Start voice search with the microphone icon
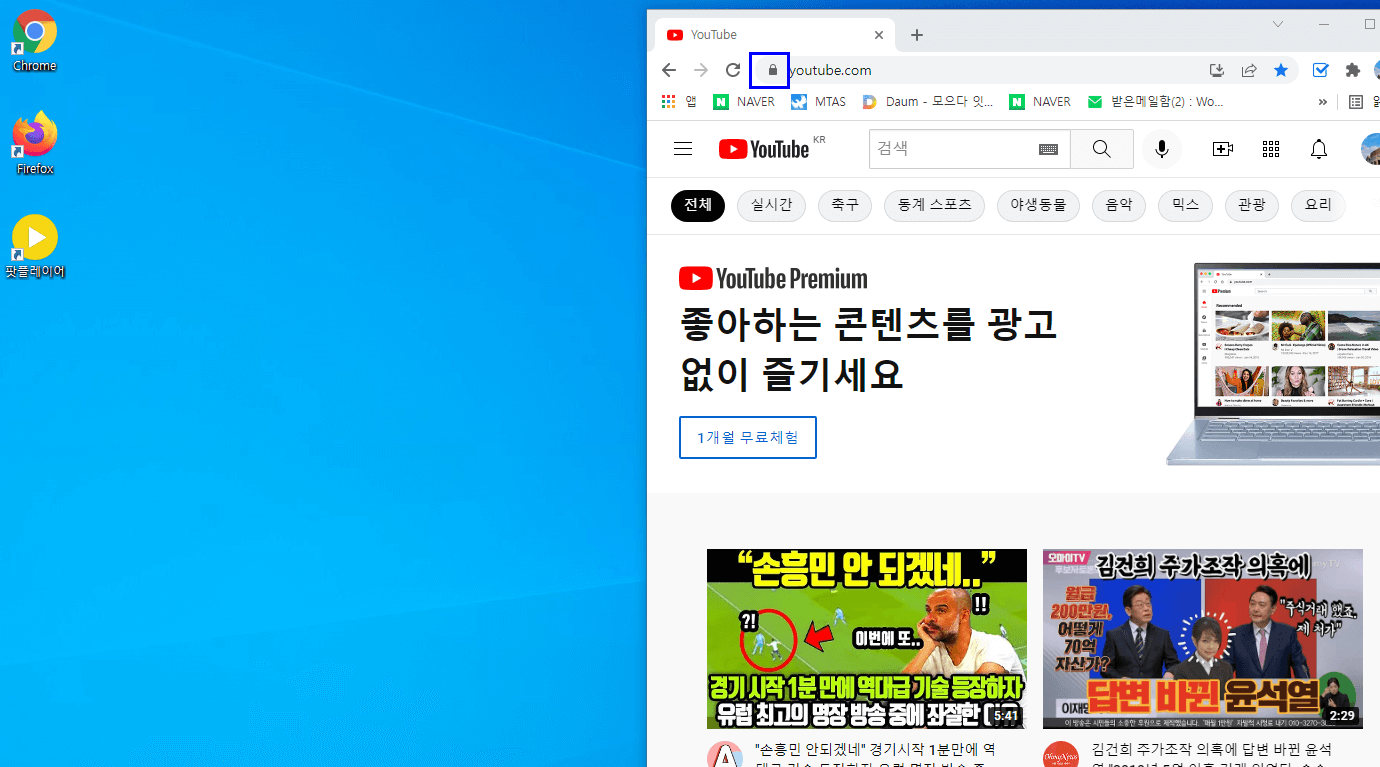1380x767 pixels. 1162,149
